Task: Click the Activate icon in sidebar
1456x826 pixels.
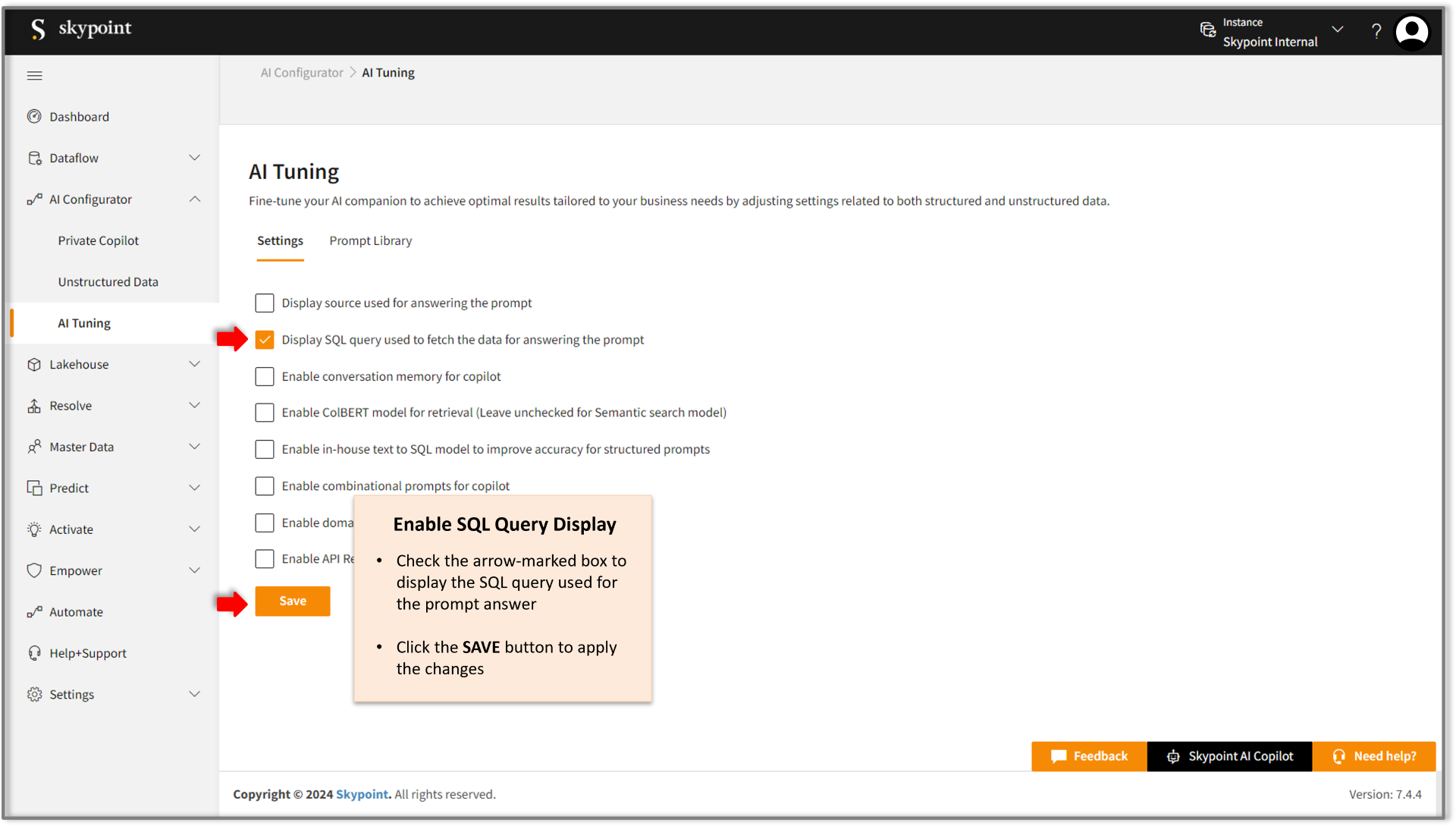Action: tap(33, 529)
